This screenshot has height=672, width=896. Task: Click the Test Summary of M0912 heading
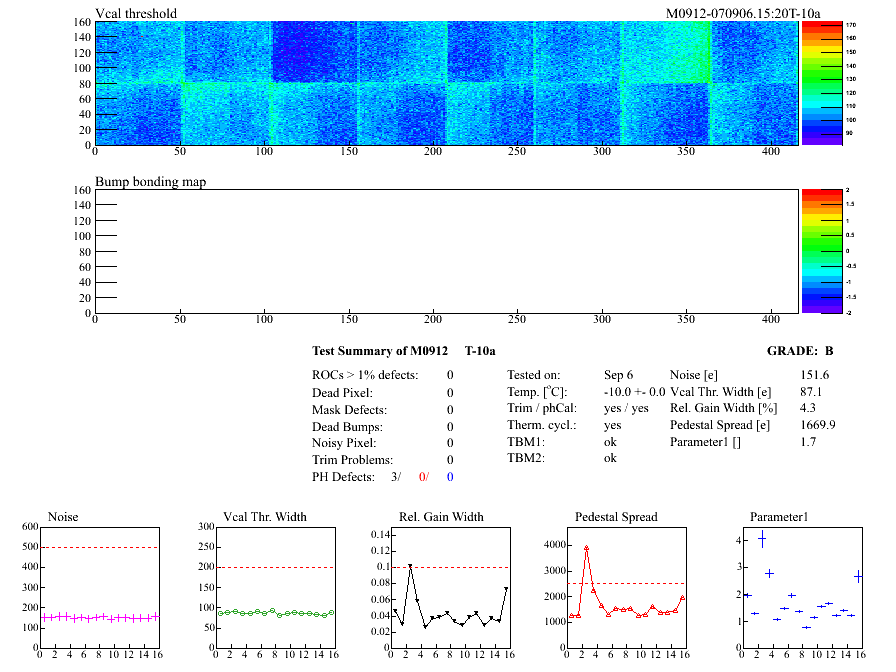pos(380,351)
